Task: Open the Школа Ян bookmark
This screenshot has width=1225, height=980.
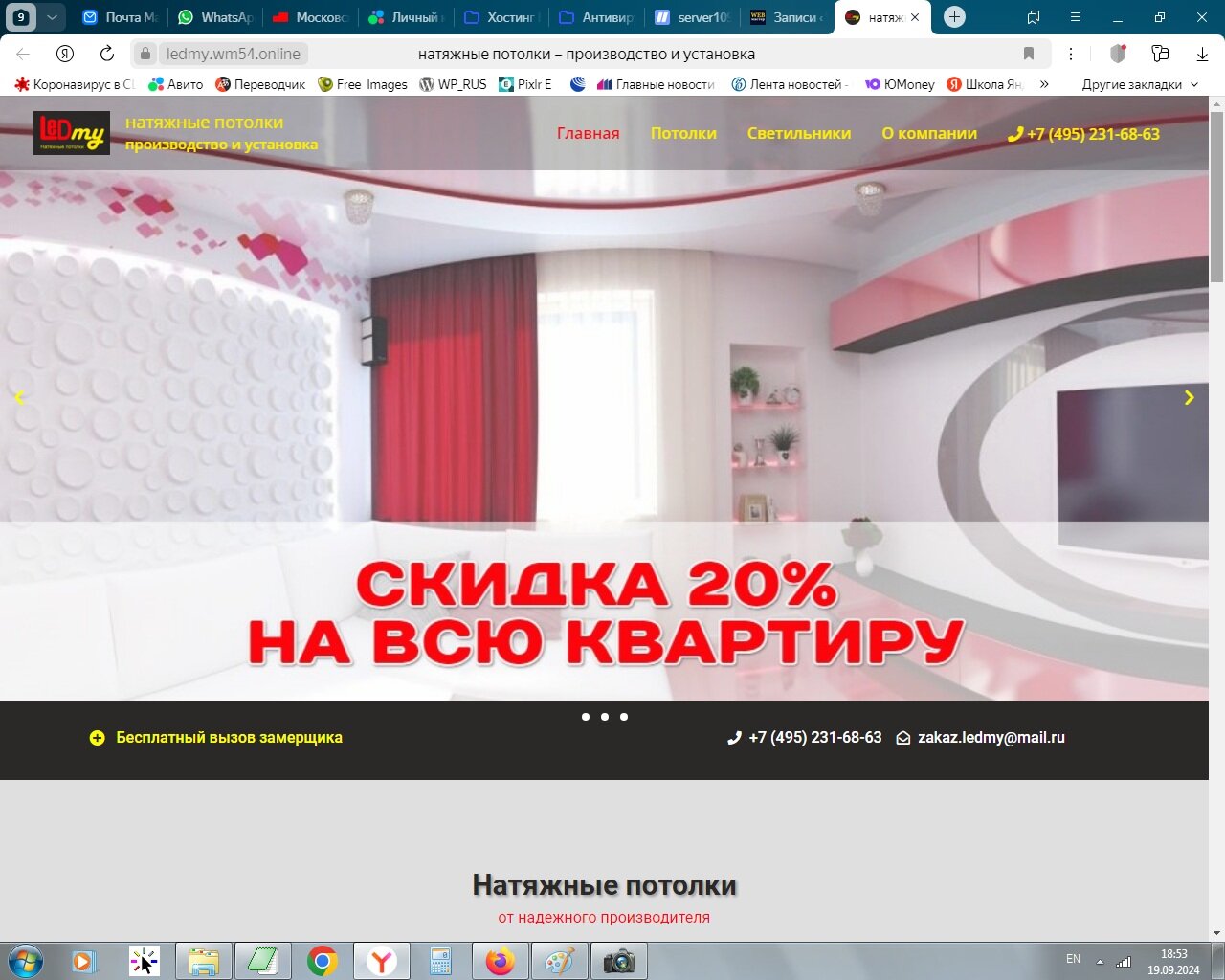Action: tap(985, 84)
